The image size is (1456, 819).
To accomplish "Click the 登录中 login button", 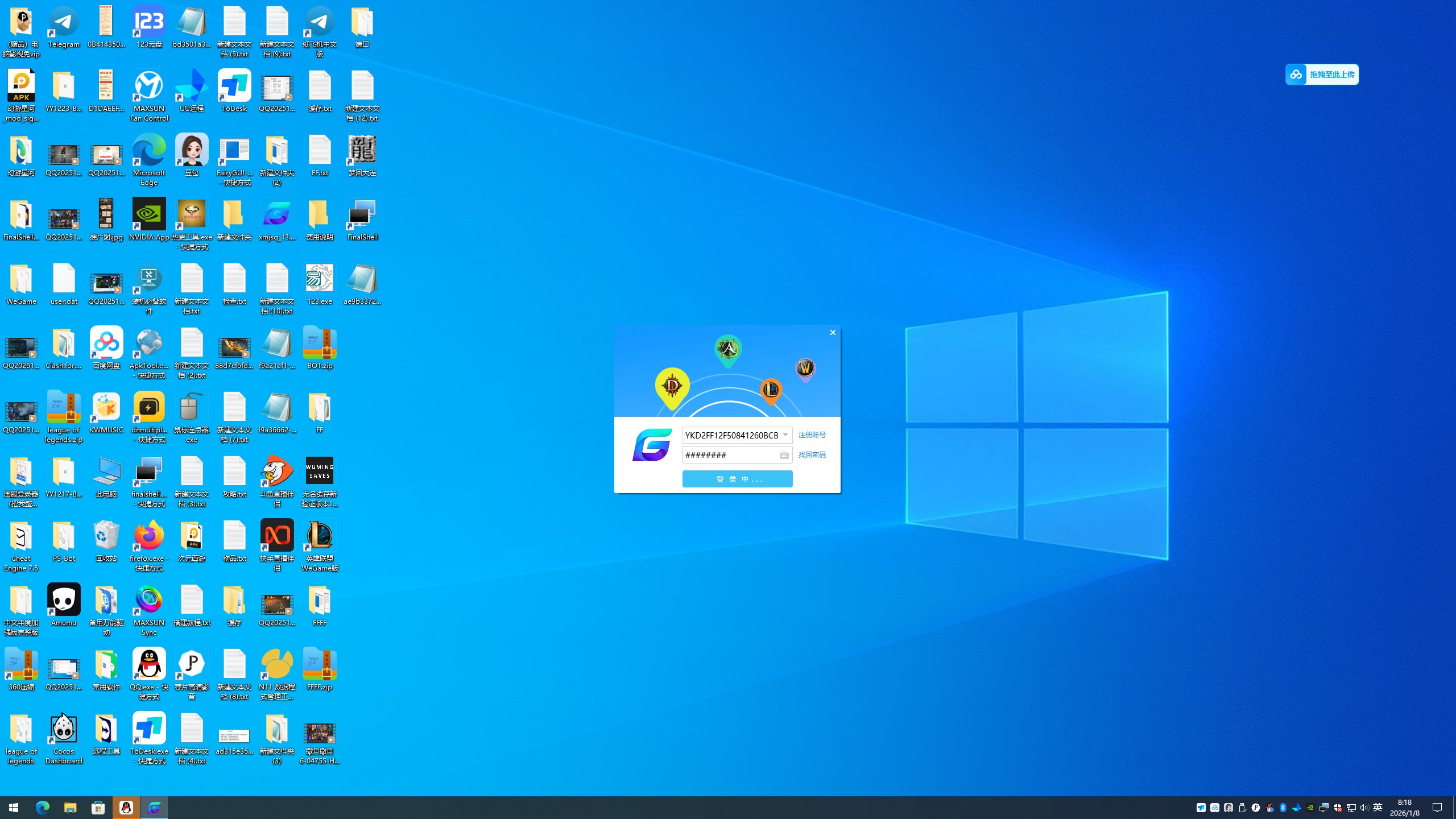I will point(737,479).
